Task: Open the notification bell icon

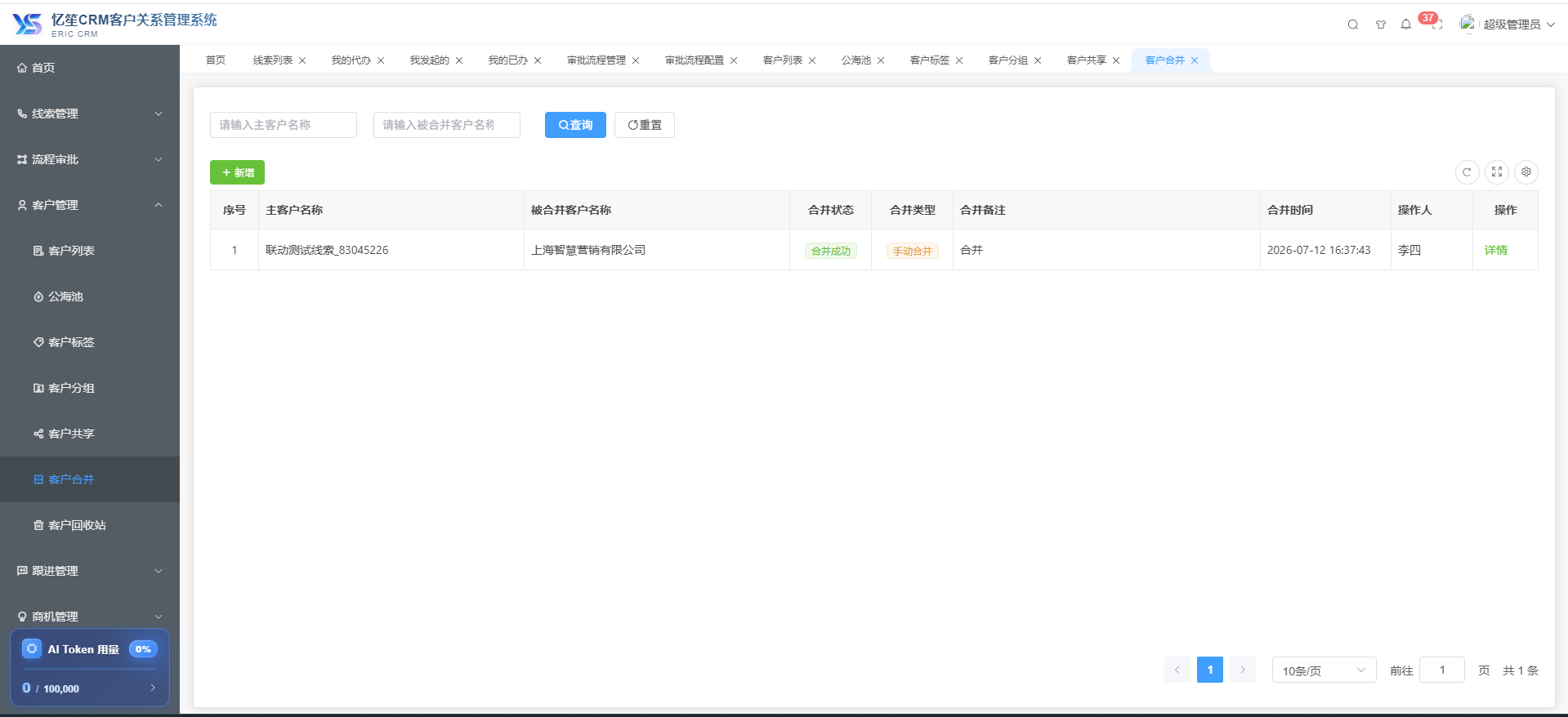Action: tap(1406, 24)
